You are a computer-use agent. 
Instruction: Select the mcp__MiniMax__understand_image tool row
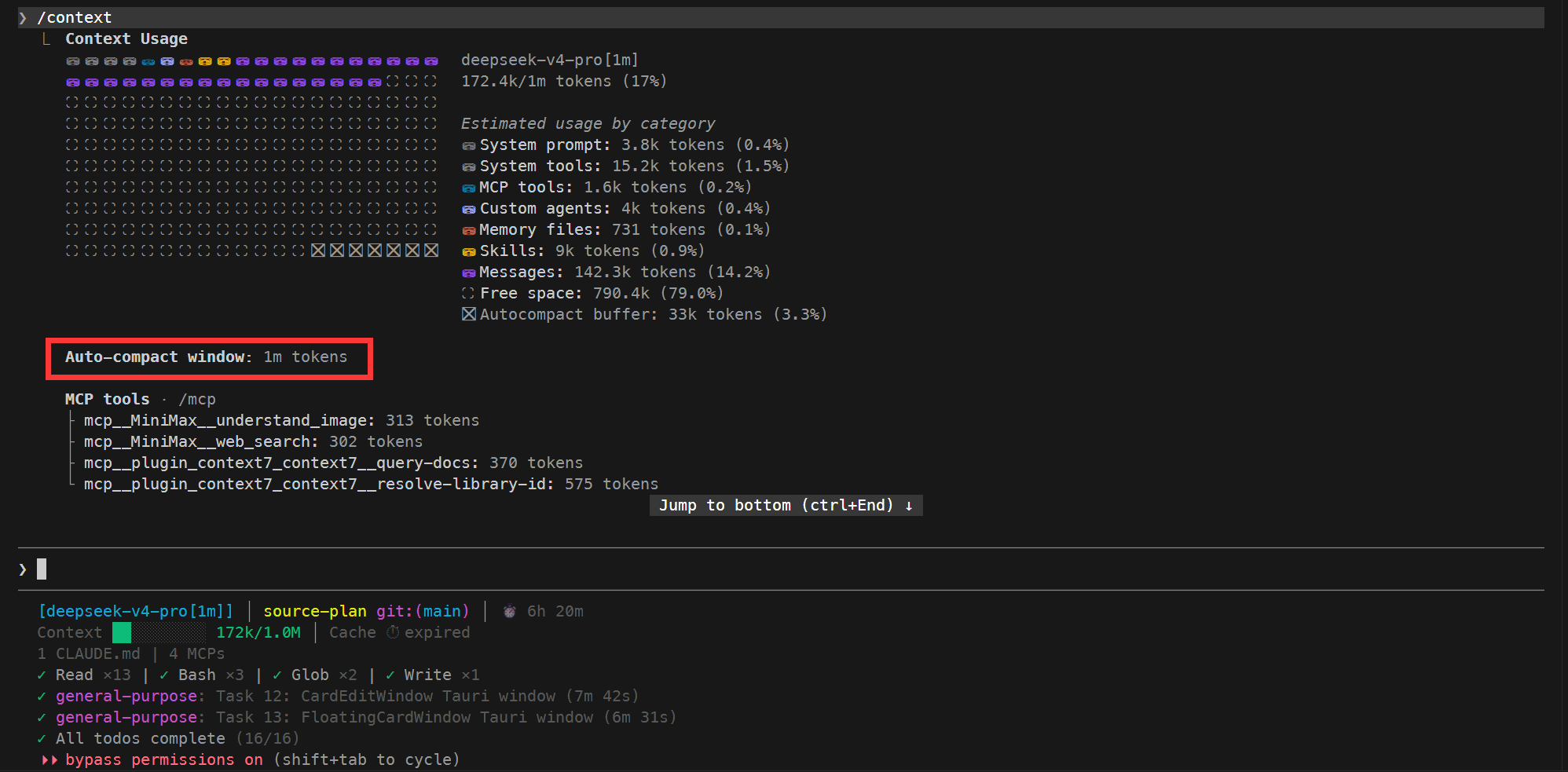(x=281, y=421)
